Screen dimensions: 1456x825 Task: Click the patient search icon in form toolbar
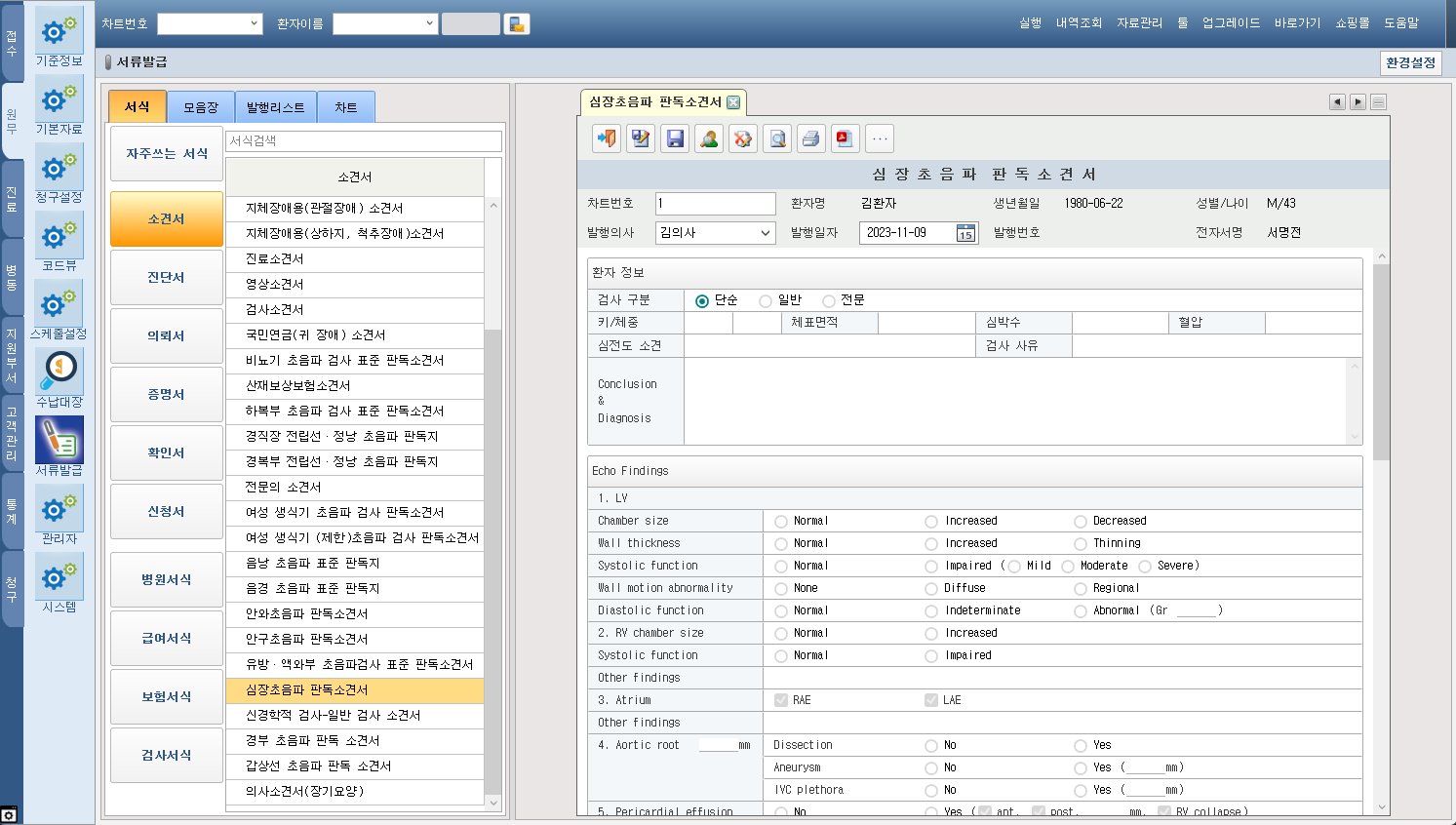coord(709,138)
